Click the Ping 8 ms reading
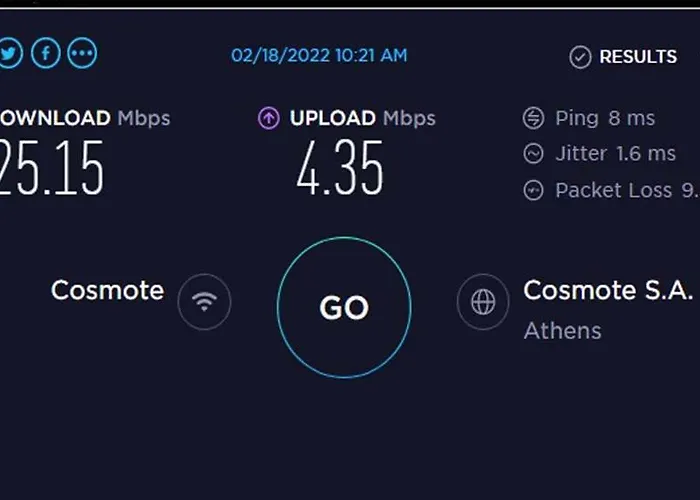700x500 pixels. point(605,118)
